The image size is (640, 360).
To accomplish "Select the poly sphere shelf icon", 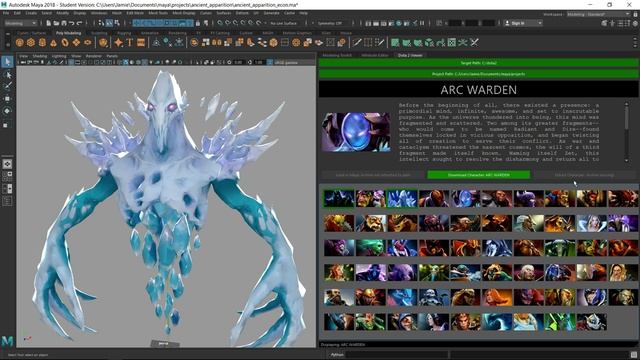I will (19, 42).
